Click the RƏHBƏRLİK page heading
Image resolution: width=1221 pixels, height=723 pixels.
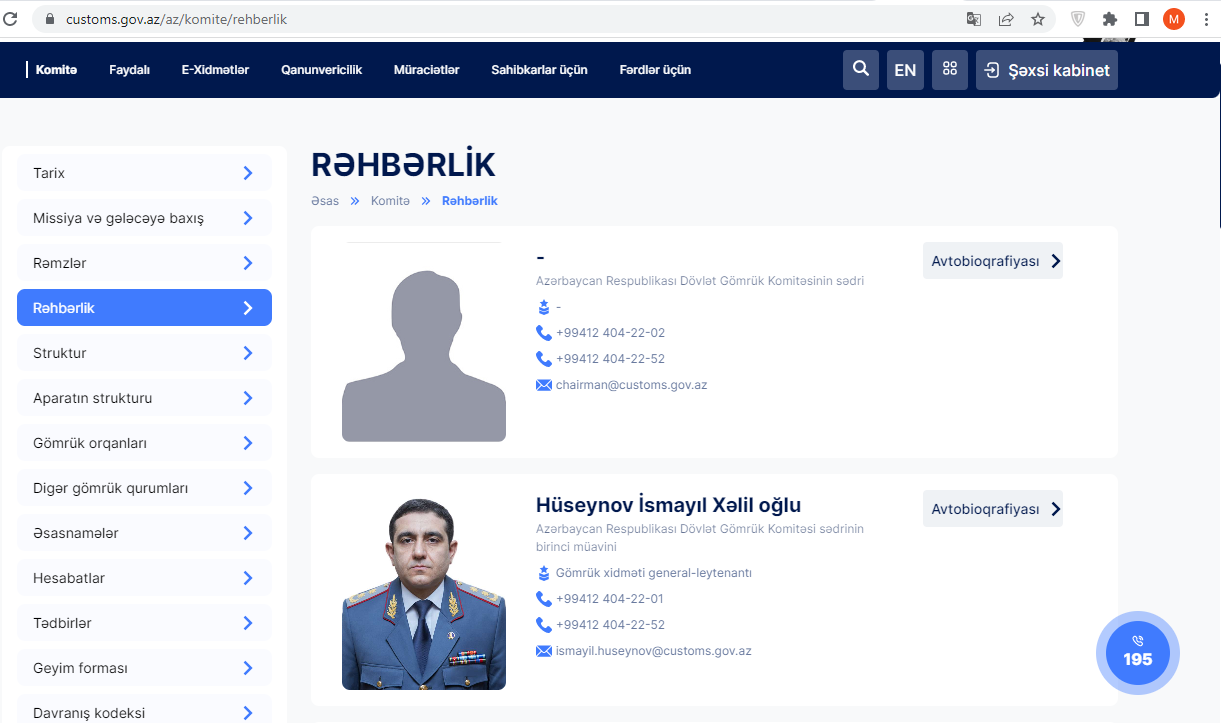[403, 165]
